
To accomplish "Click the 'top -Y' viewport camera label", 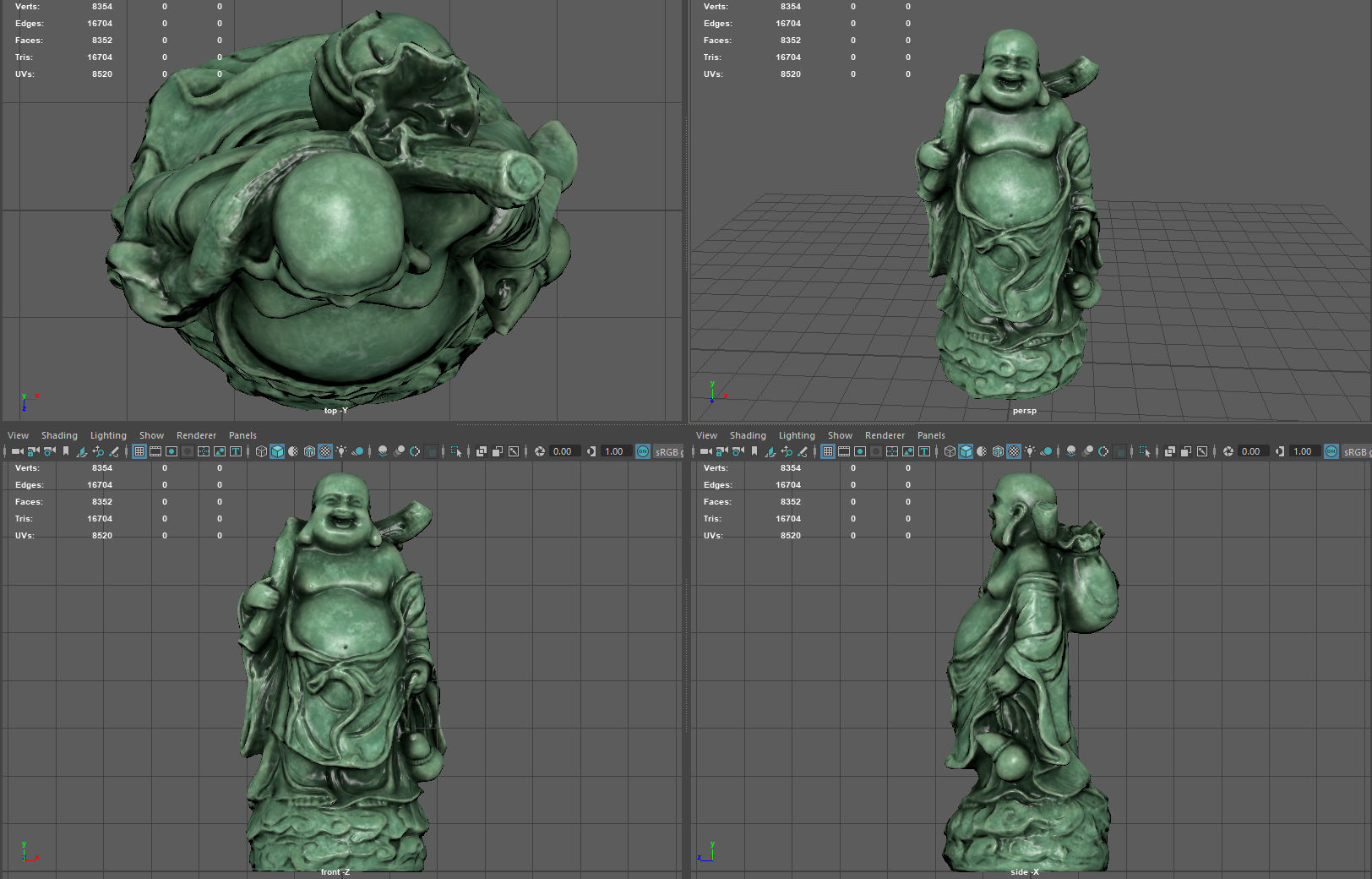I will click(335, 411).
